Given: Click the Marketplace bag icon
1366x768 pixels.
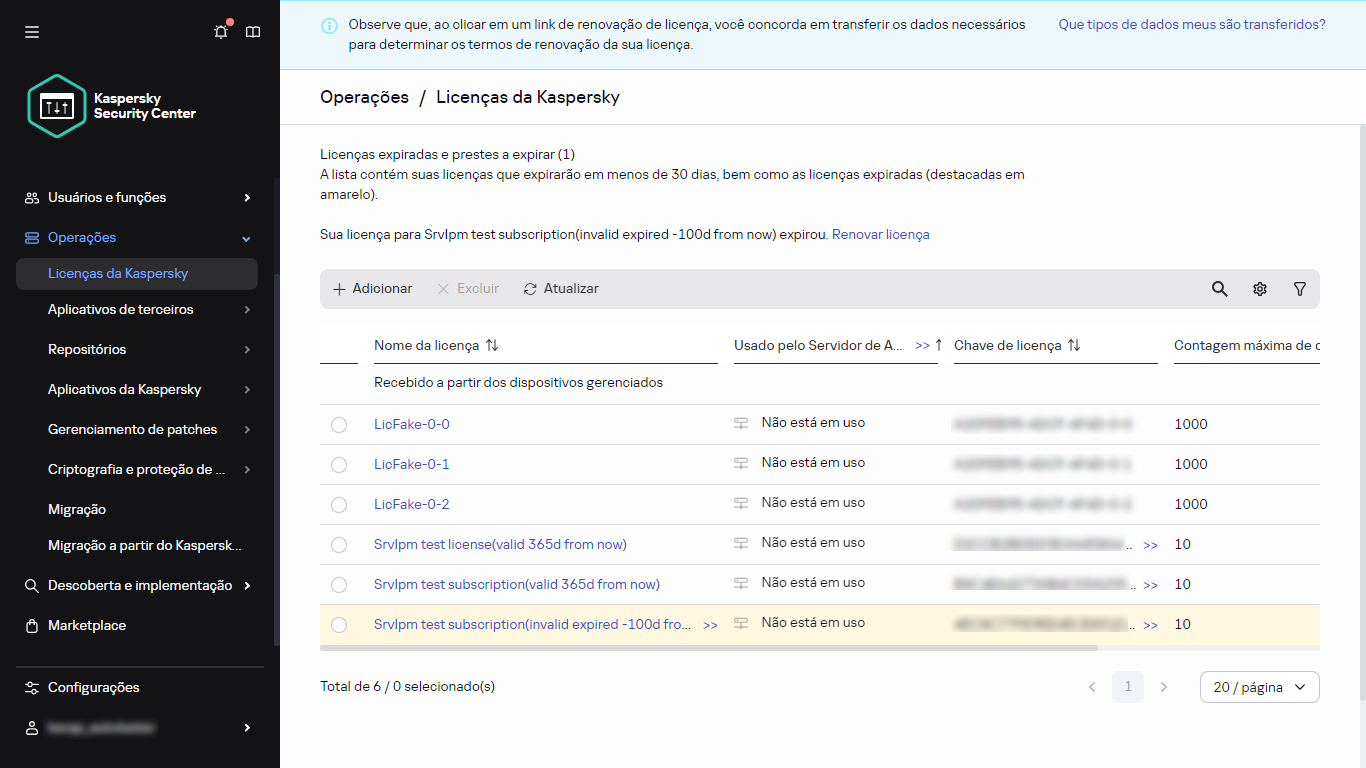Looking at the screenshot, I should (x=32, y=626).
